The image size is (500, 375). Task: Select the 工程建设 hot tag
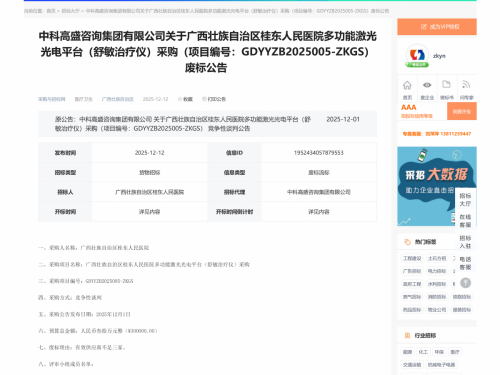[412, 258]
